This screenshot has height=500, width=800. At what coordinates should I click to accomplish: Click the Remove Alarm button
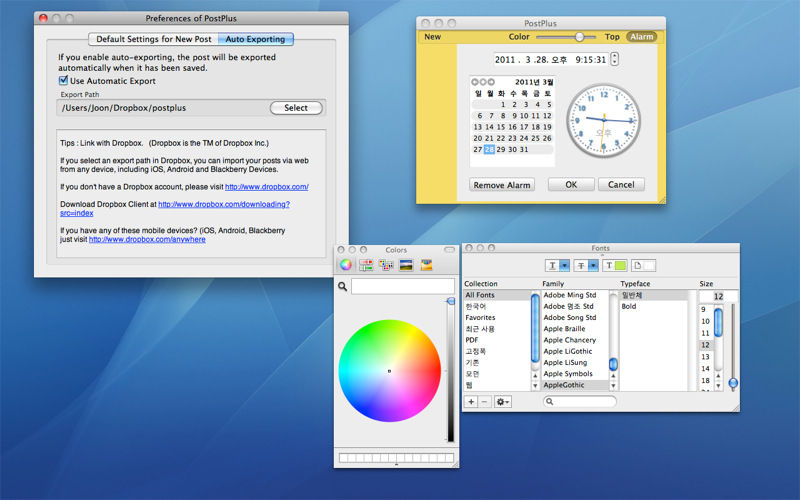point(502,185)
